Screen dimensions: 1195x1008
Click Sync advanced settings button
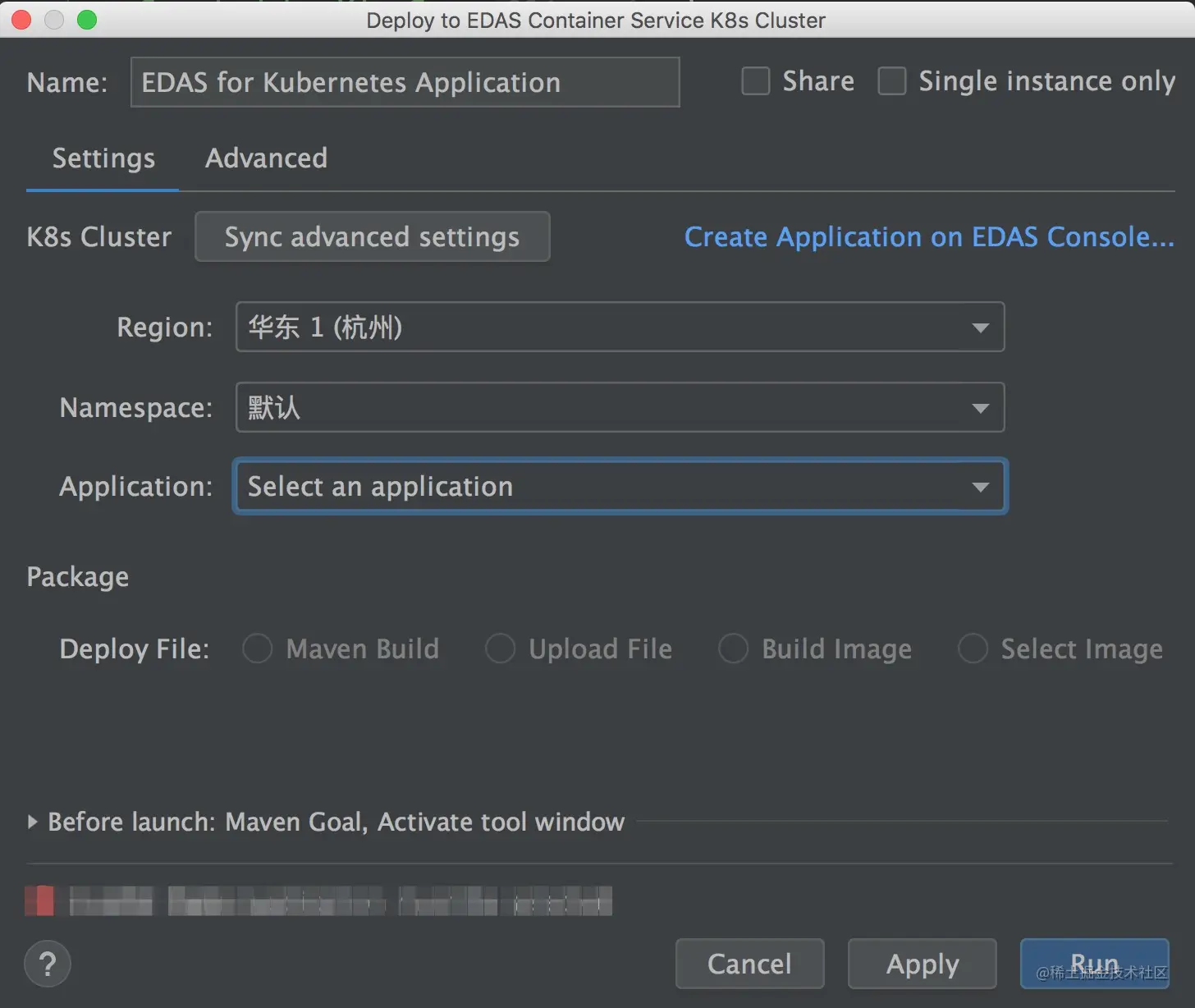372,236
